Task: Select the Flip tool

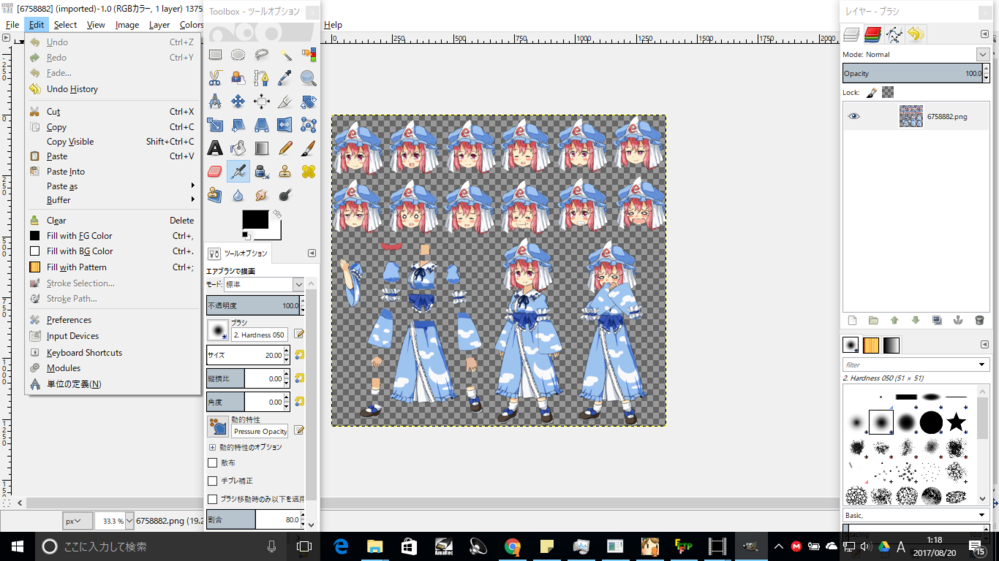Action: 285,125
